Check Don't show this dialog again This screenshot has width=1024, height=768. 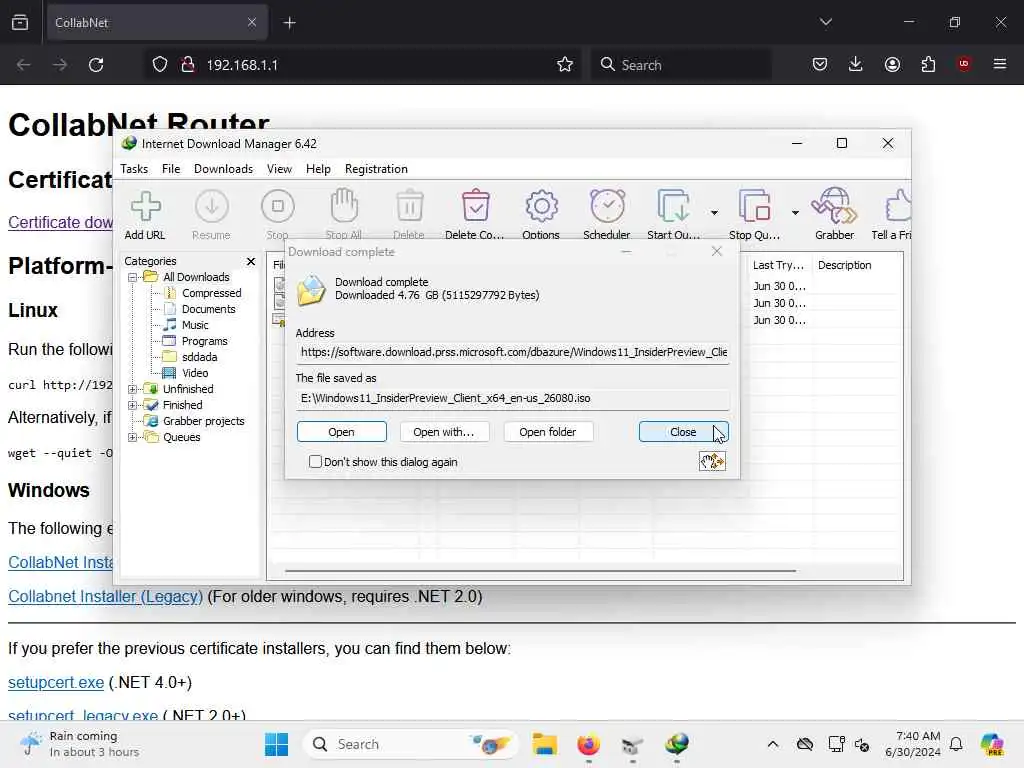(x=315, y=462)
